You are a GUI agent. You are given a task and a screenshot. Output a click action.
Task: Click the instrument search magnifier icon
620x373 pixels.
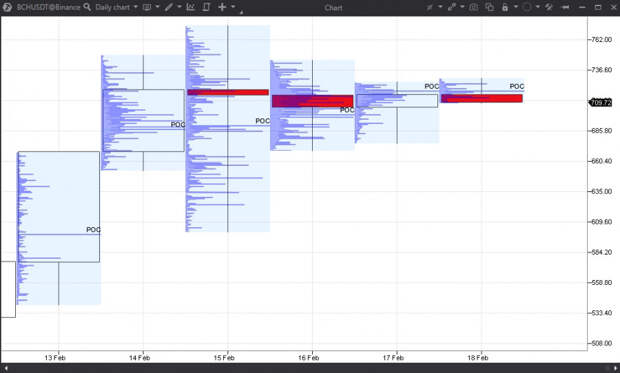pyautogui.click(x=87, y=7)
